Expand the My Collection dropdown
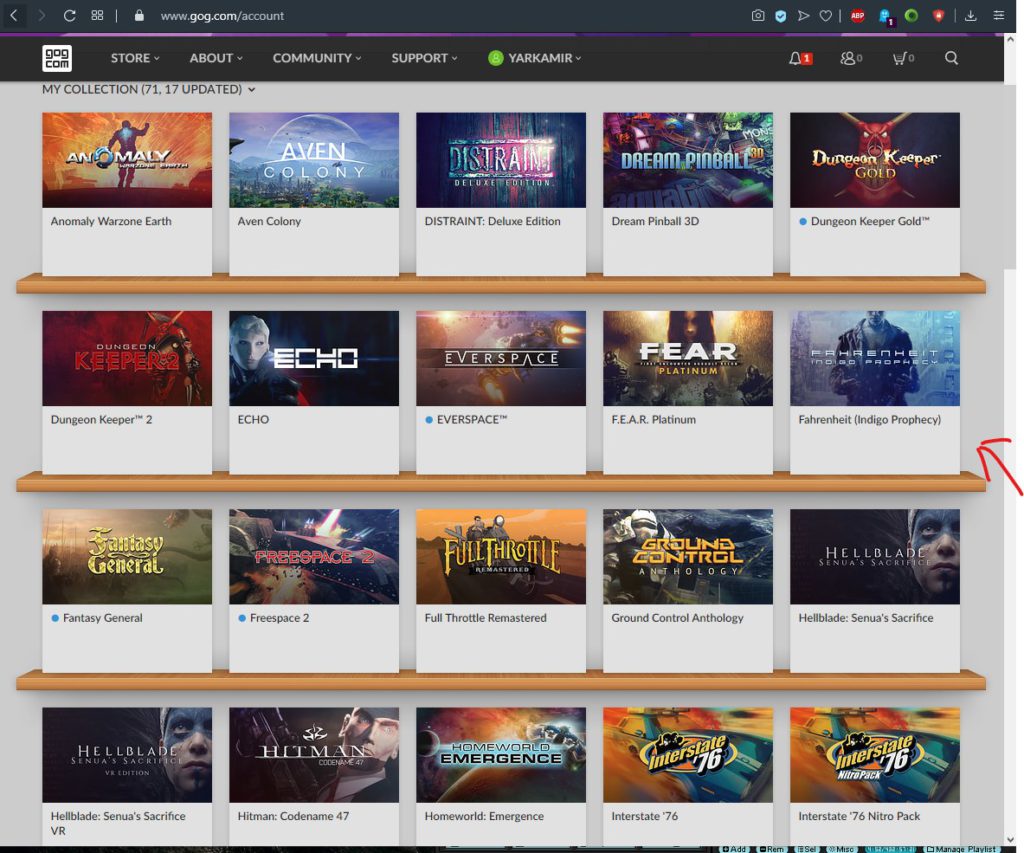Screen dimensions: 1024x853 click(x=149, y=89)
